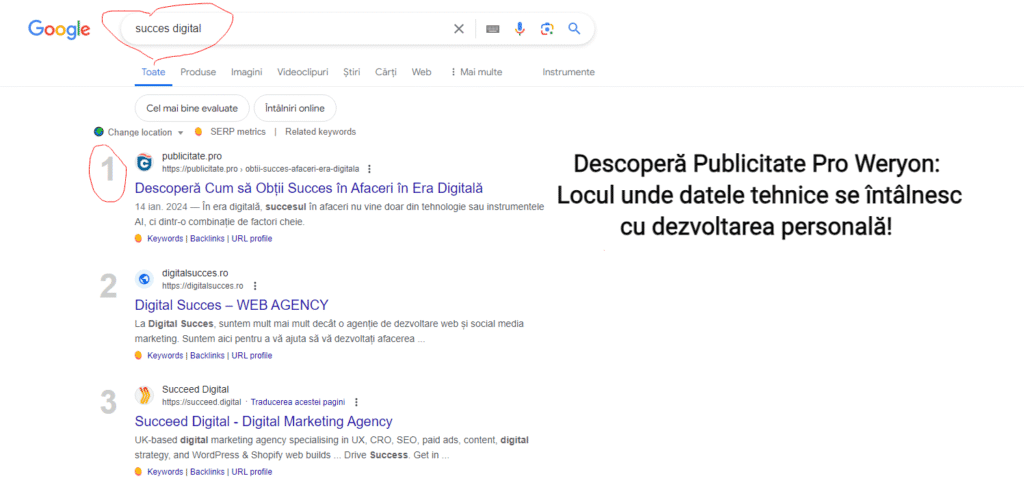Apply the 'Întâlniri online' filter chip
1024x500 pixels.
[x=295, y=108]
